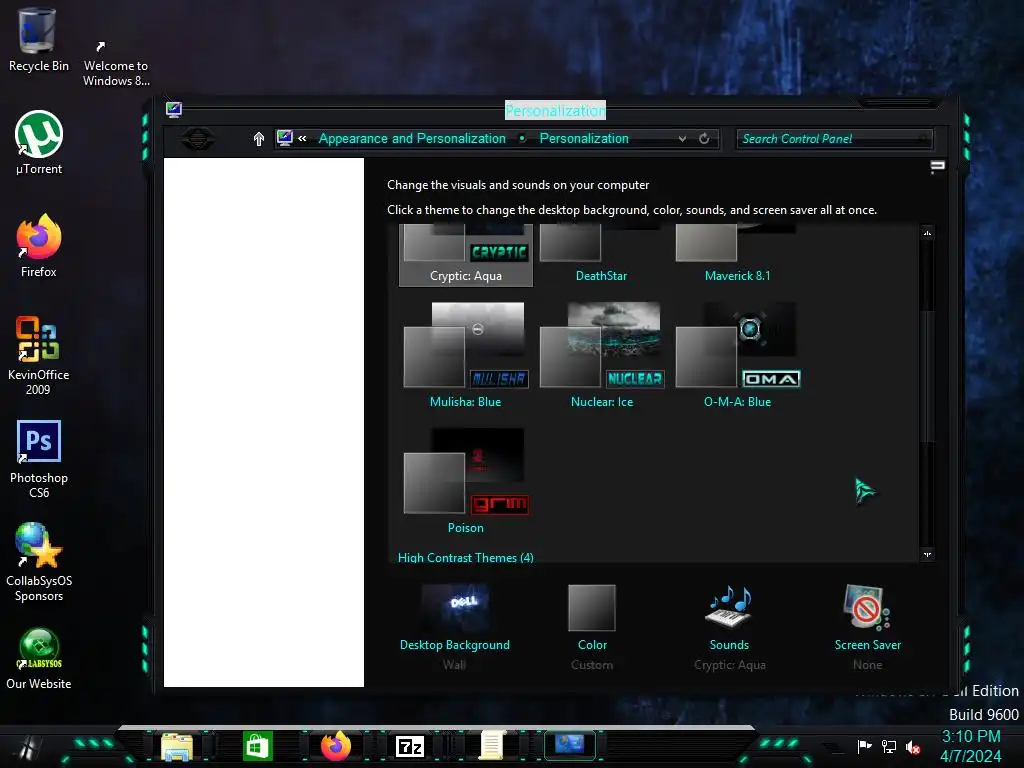Viewport: 1024px width, 768px height.
Task: Open the clock showing 3:10 PM
Action: click(970, 737)
